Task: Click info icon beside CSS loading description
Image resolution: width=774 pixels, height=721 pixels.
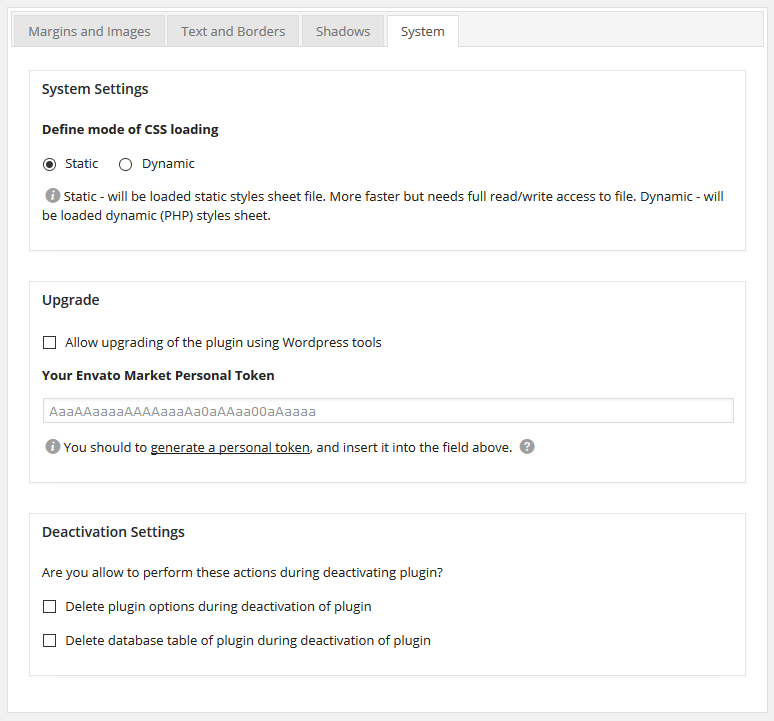Action: (x=52, y=195)
